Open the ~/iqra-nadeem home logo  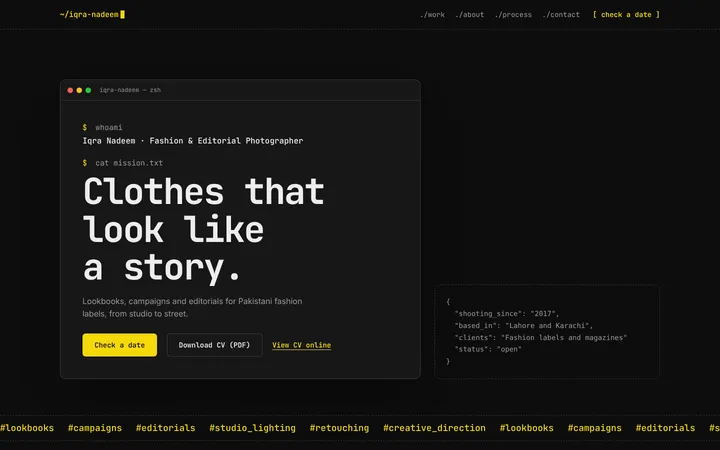(92, 14)
